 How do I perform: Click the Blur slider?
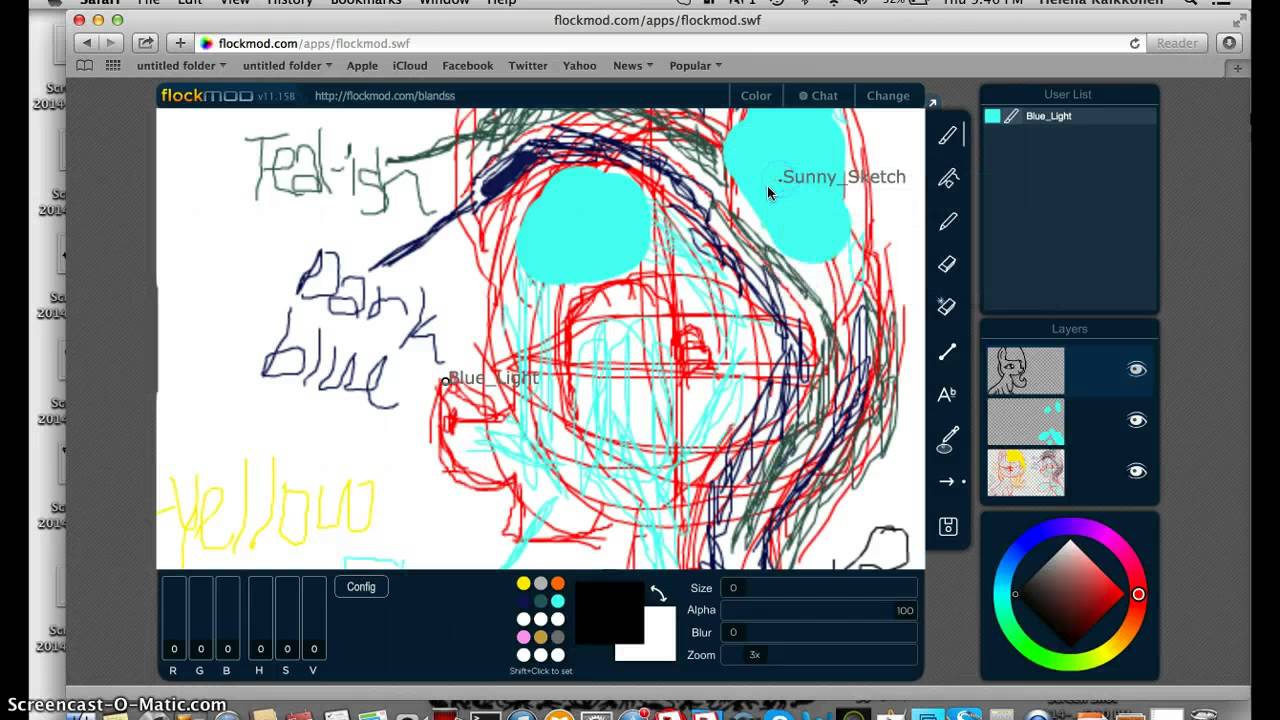click(x=820, y=632)
